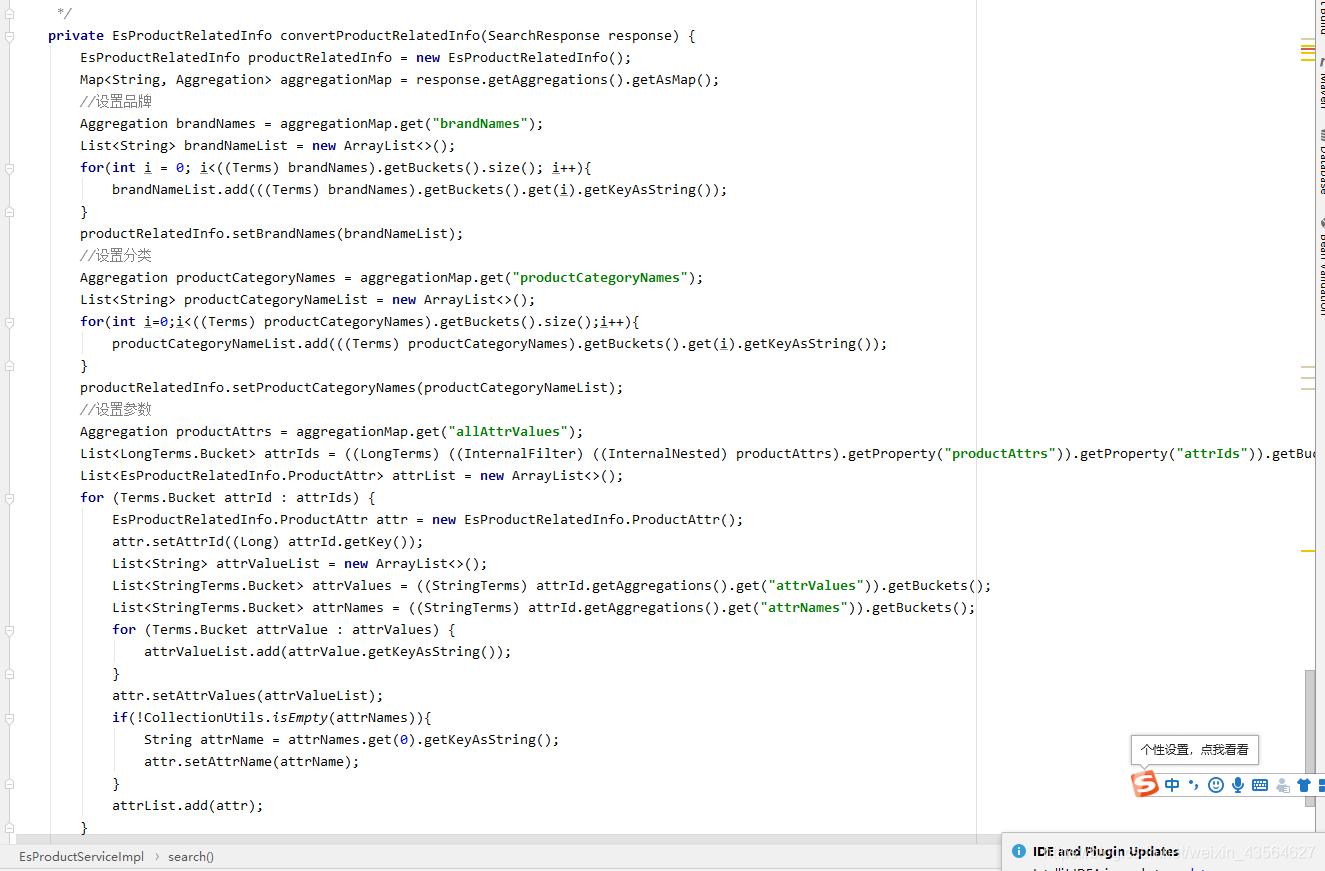Click the Sogou input method S logo
The image size is (1325, 871).
[x=1145, y=784]
